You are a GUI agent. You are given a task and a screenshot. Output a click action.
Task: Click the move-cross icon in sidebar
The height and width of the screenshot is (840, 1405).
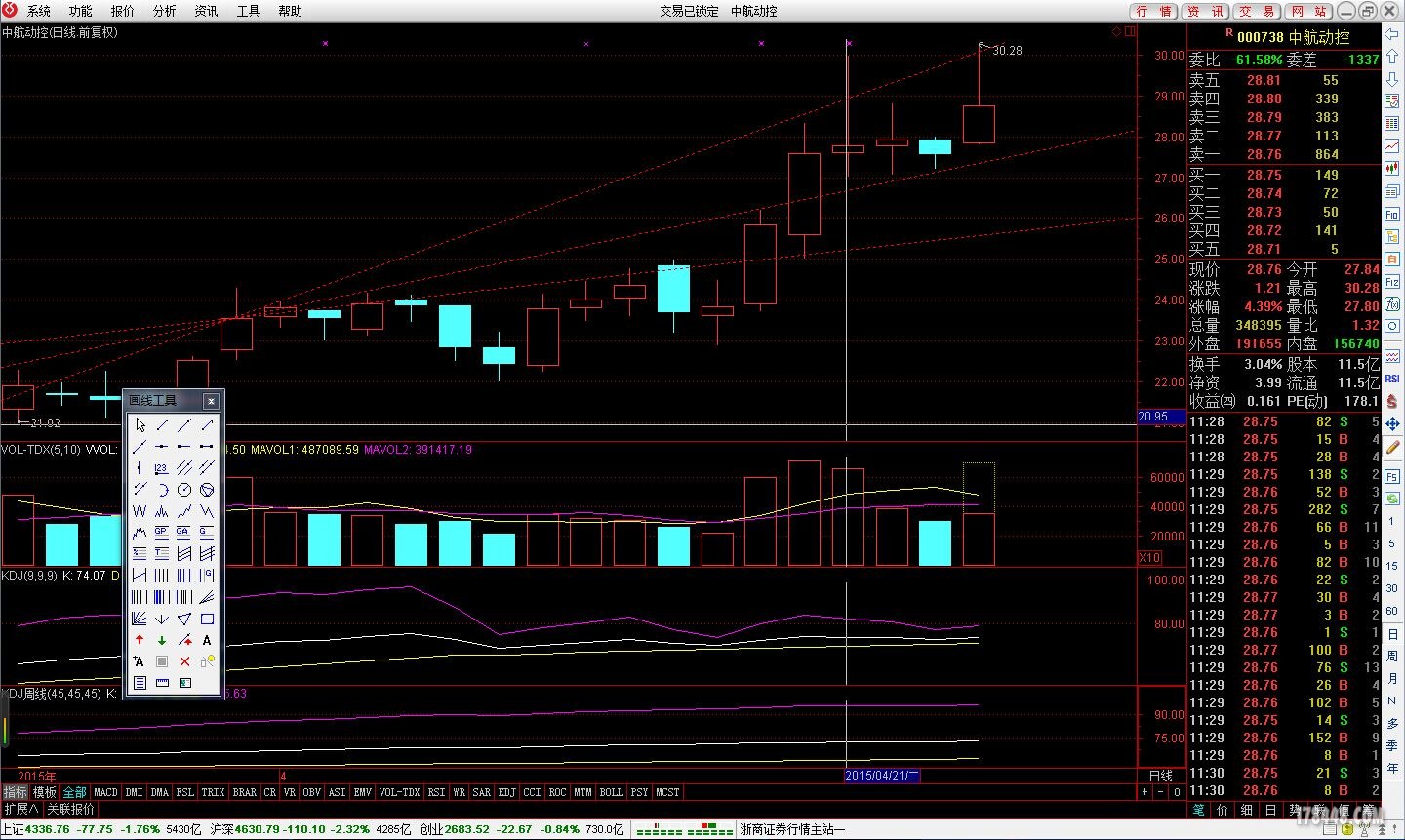point(1392,423)
